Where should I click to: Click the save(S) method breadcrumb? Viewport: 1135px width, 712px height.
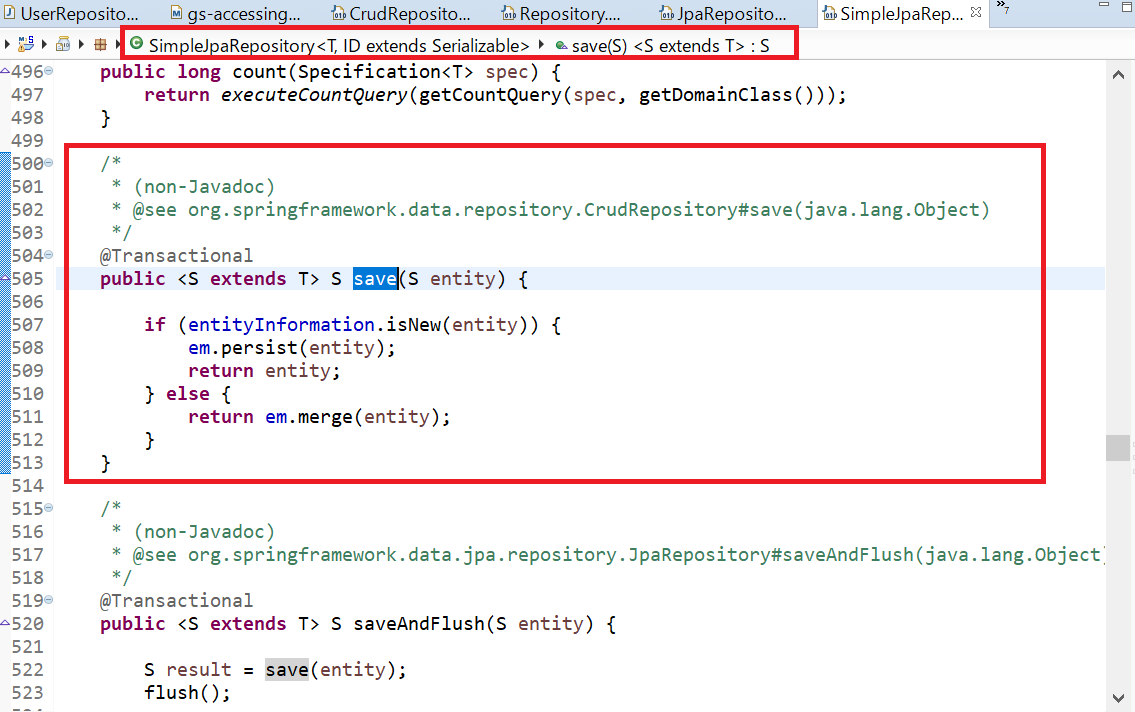pos(670,45)
